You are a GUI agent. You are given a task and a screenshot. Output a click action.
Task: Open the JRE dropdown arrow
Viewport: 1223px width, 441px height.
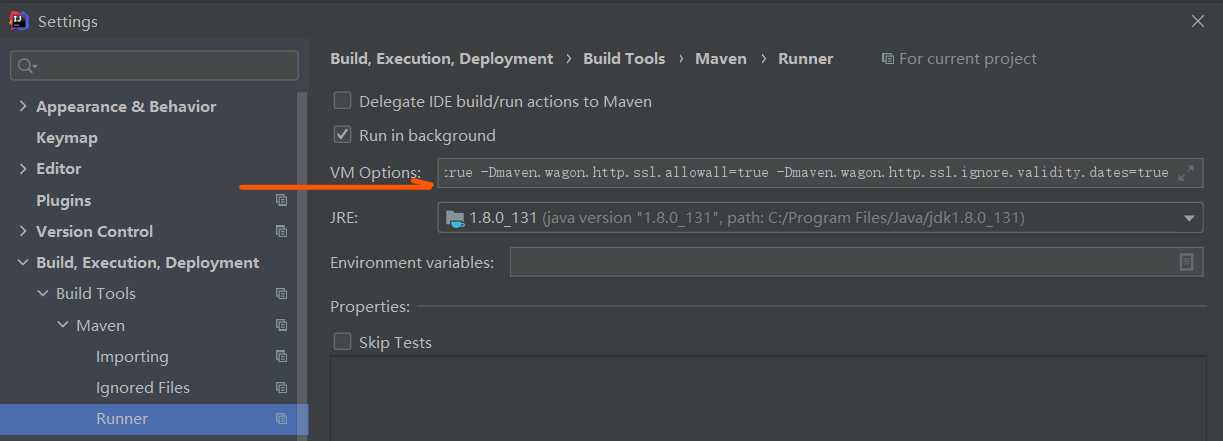[1190, 218]
